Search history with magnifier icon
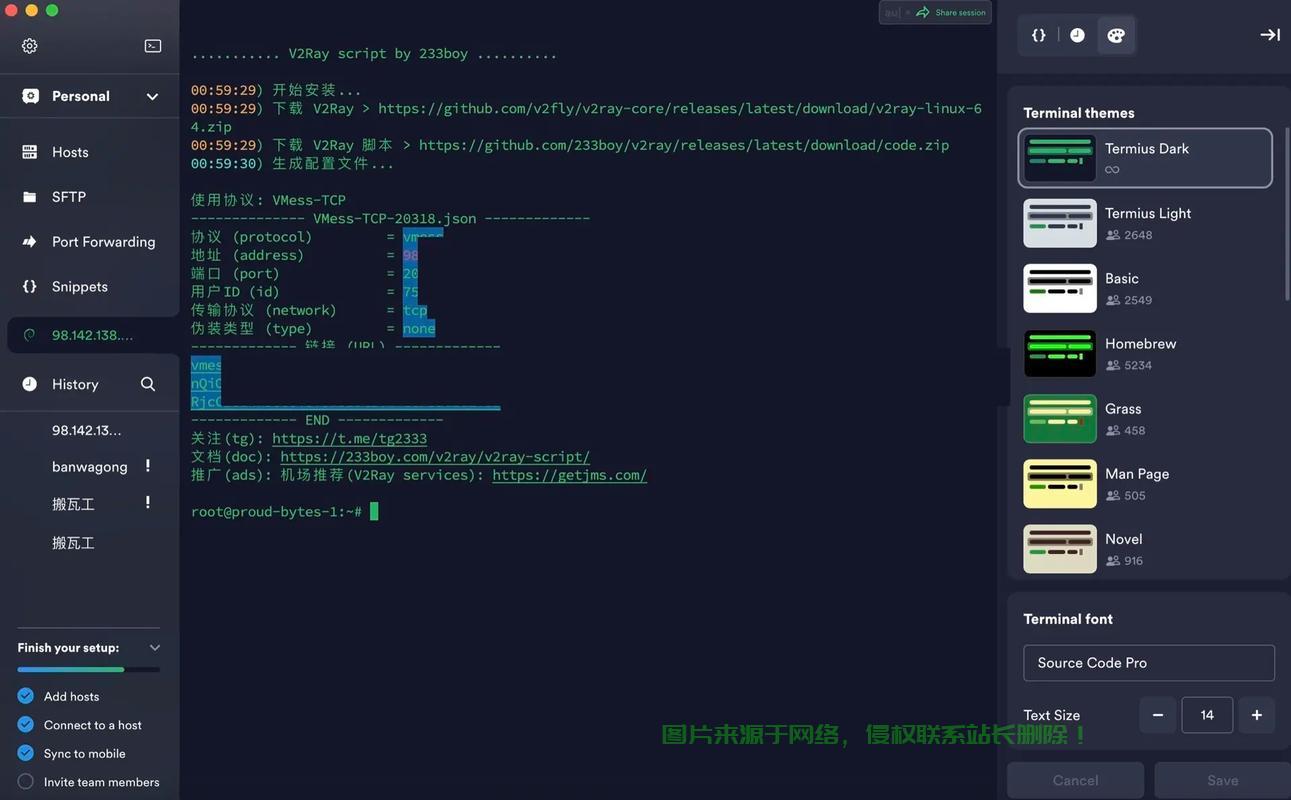1291x800 pixels. 148,384
